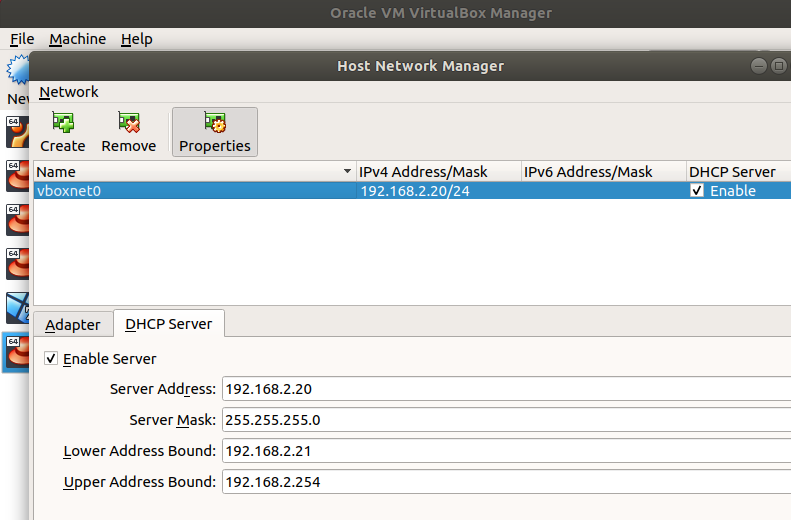Minimize the Host Network Manager window
The image size is (791, 520).
pos(759,66)
